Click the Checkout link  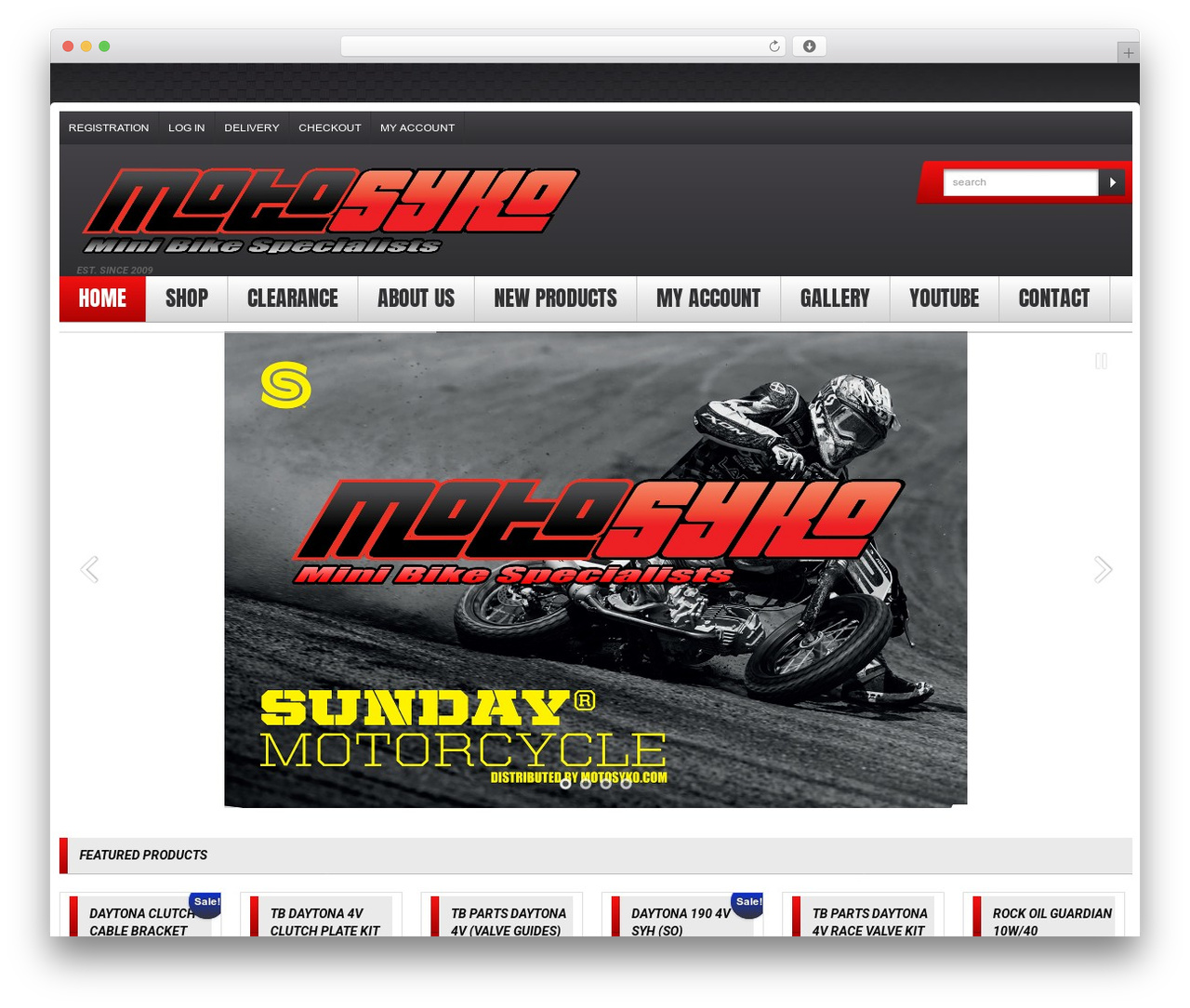(330, 127)
